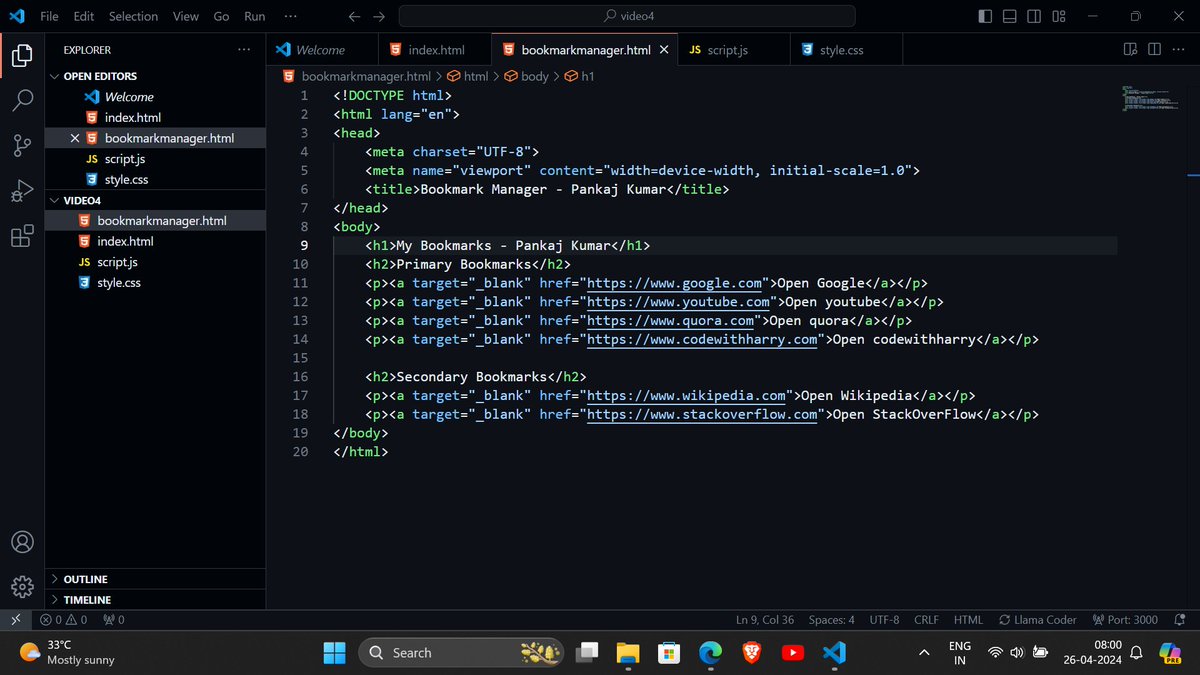Click Ln 9, Col 36 cursor position

click(x=765, y=620)
